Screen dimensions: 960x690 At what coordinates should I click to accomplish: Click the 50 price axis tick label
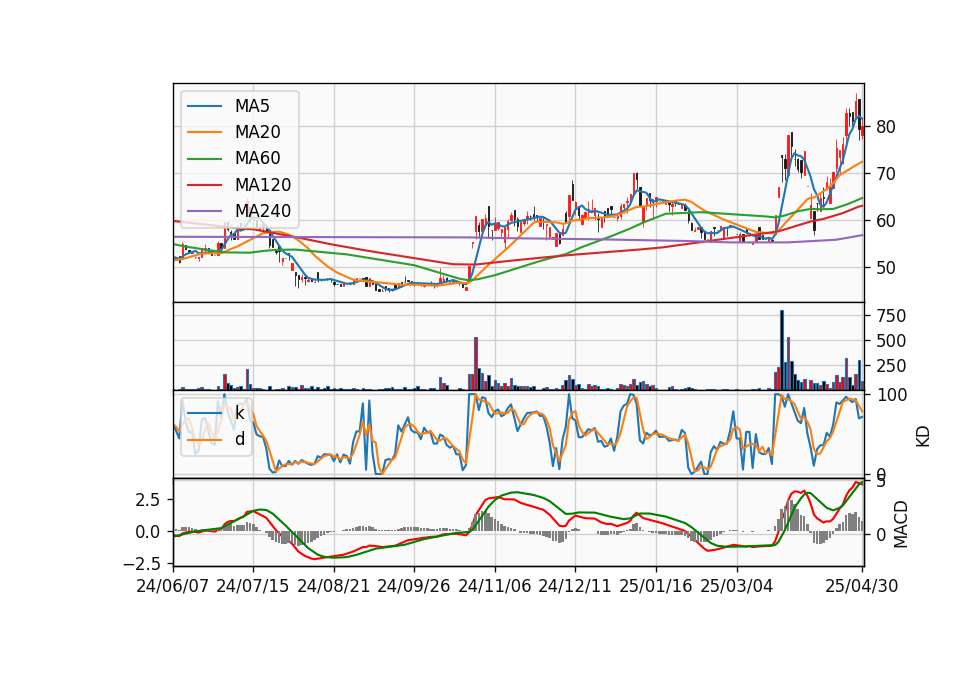click(886, 268)
